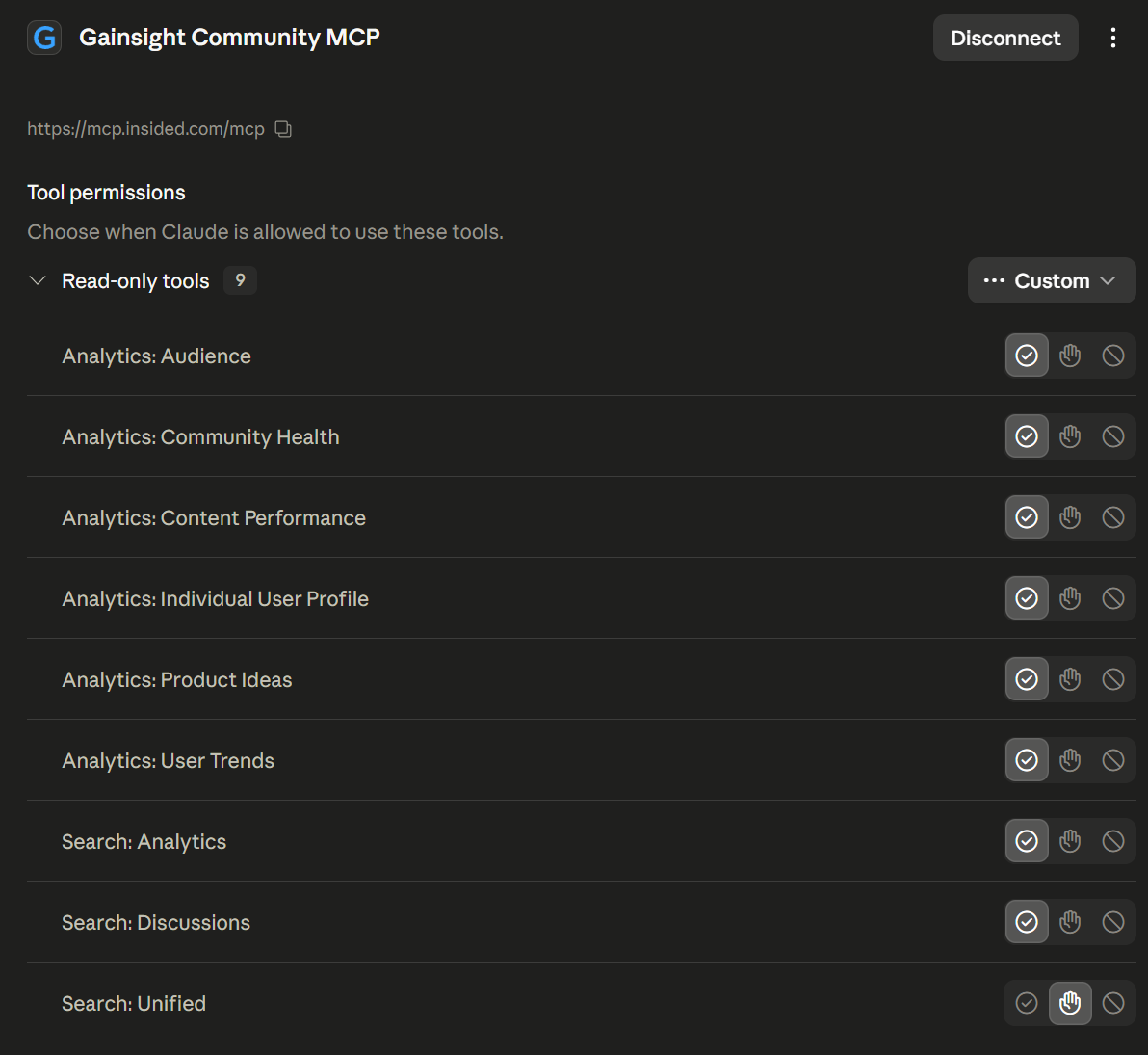Image resolution: width=1148 pixels, height=1055 pixels.
Task: Open the three-dot more options menu
Action: pyautogui.click(x=1113, y=38)
